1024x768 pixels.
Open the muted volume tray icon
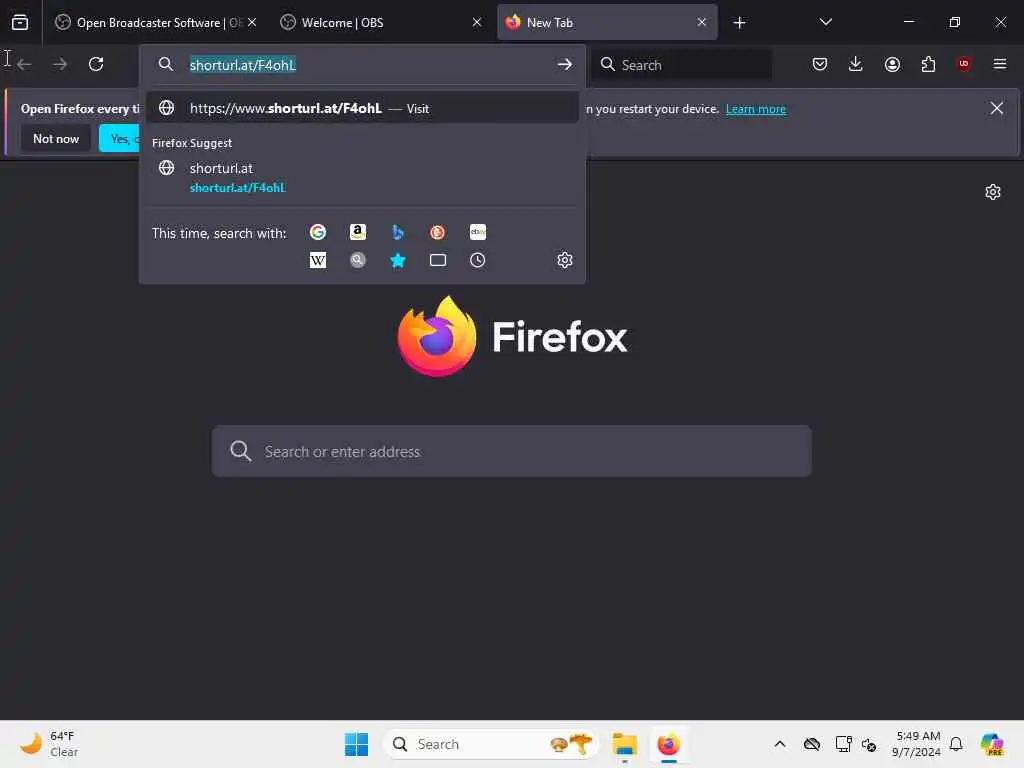(869, 744)
